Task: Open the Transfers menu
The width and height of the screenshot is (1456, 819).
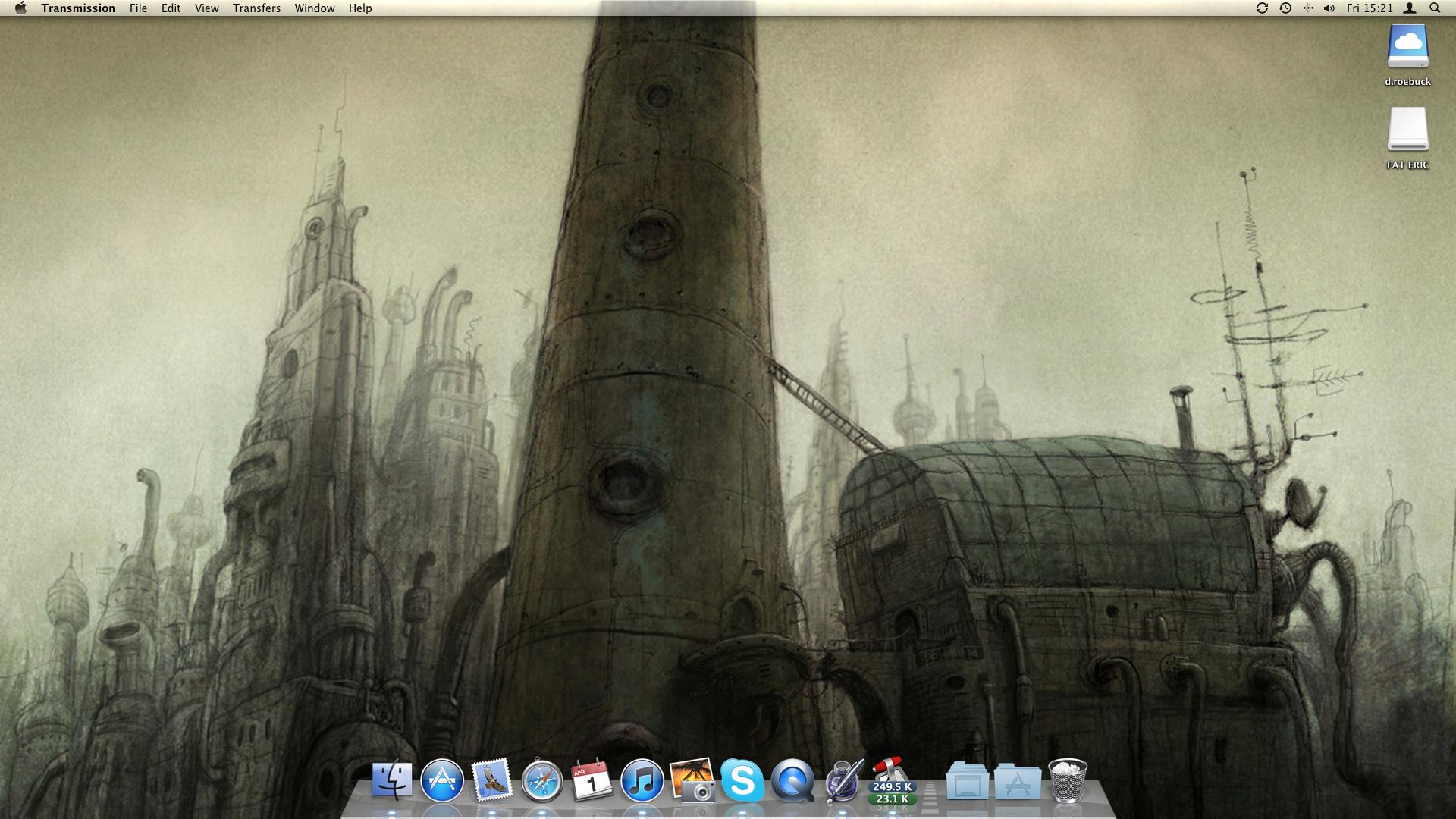Action: point(256,8)
